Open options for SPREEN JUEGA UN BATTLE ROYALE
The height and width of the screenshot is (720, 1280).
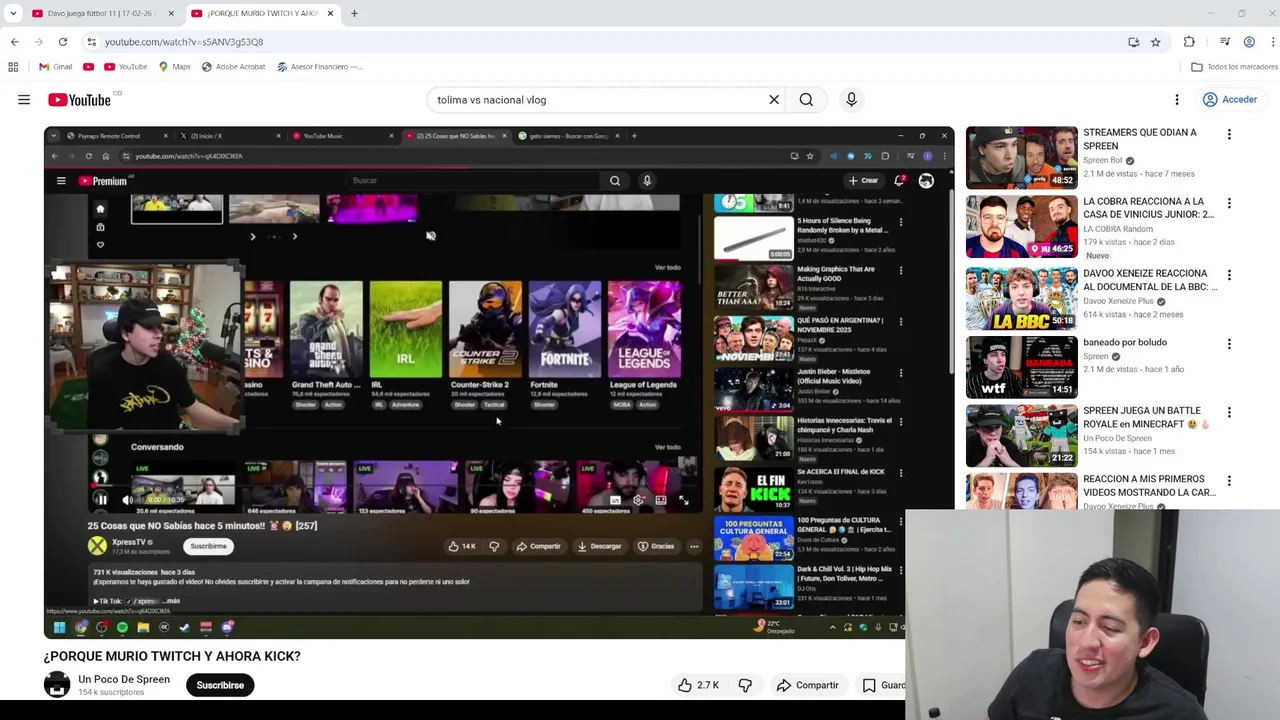1229,412
